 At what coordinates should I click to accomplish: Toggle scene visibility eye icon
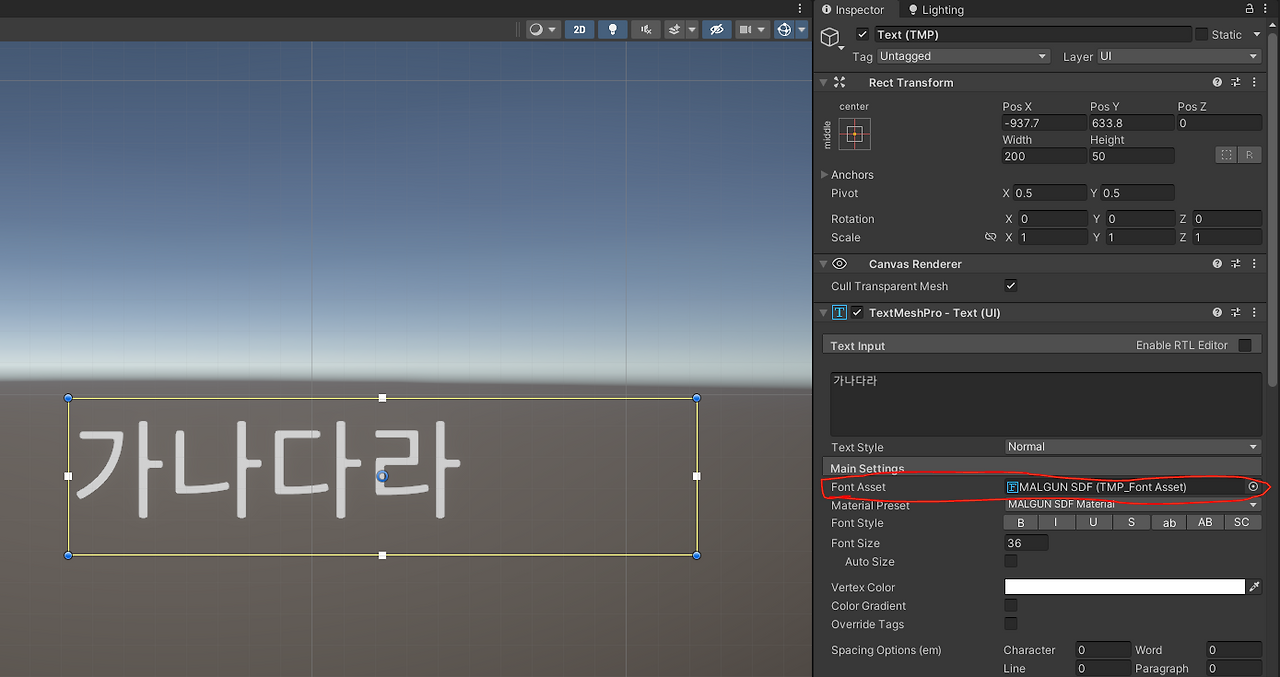pos(716,29)
